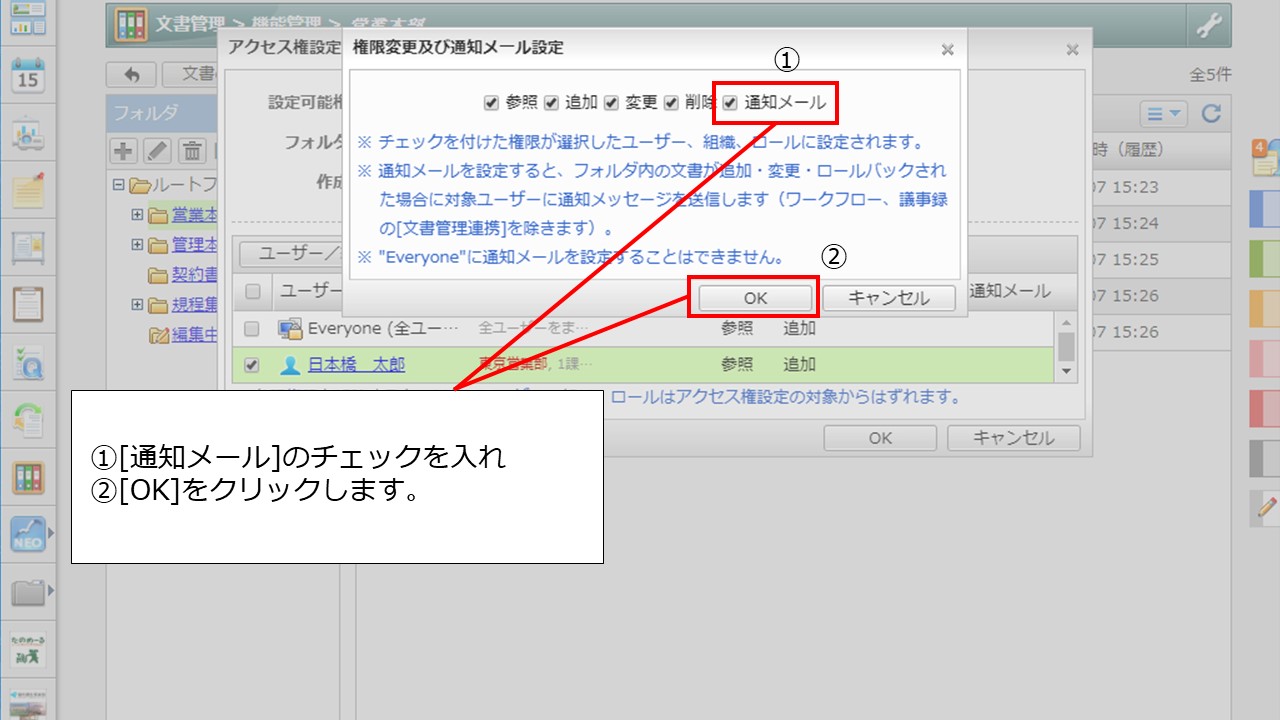Image resolution: width=1280 pixels, height=720 pixels.
Task: Open the gray folder icon in left sidebar
Action: (x=28, y=593)
